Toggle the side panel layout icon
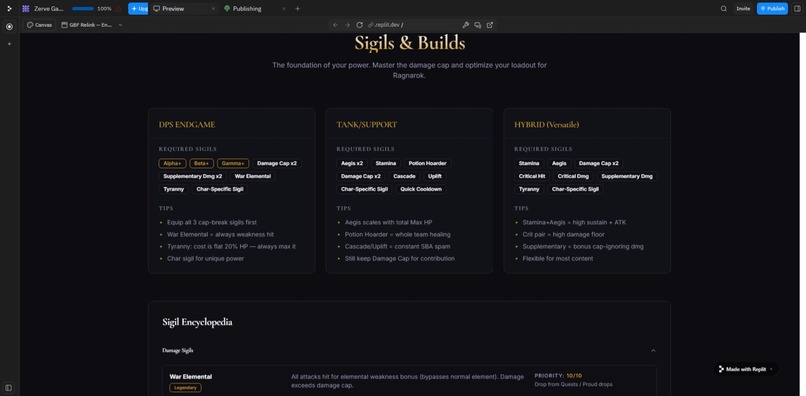 point(797,9)
